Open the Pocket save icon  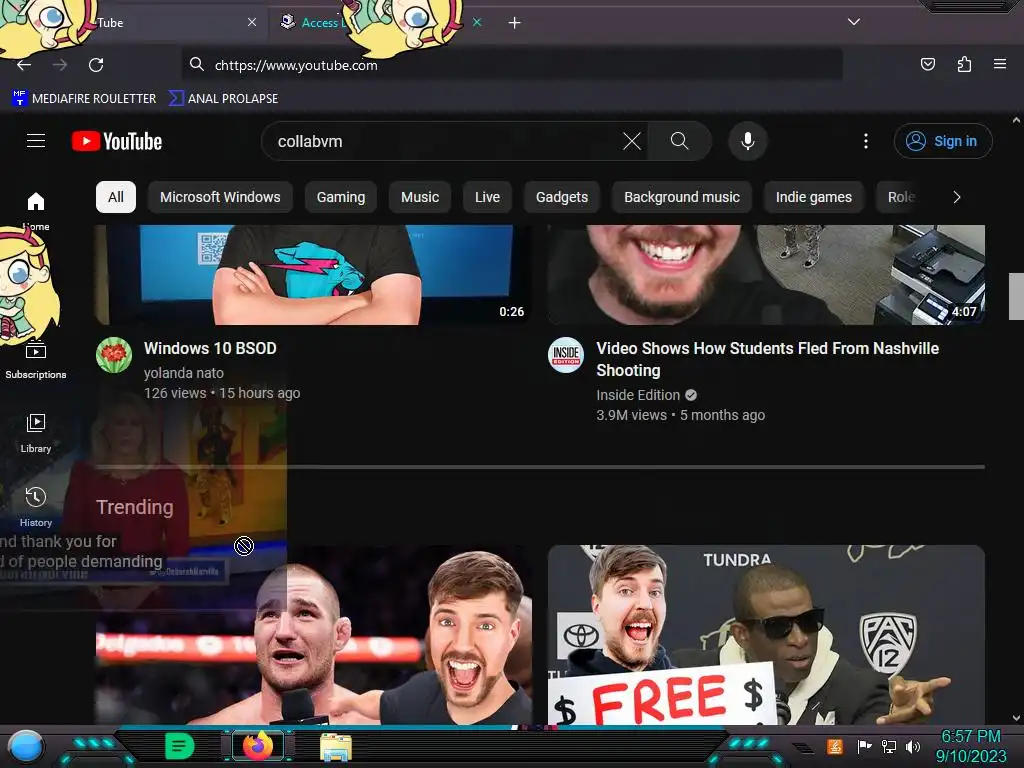tap(927, 64)
